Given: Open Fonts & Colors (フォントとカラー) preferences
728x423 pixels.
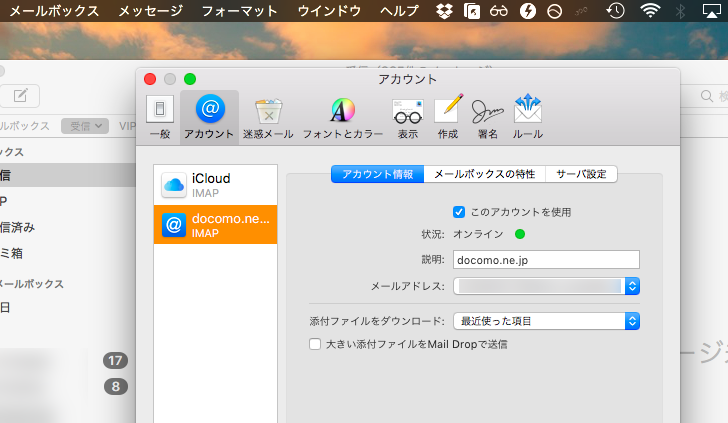Looking at the screenshot, I should [x=342, y=116].
